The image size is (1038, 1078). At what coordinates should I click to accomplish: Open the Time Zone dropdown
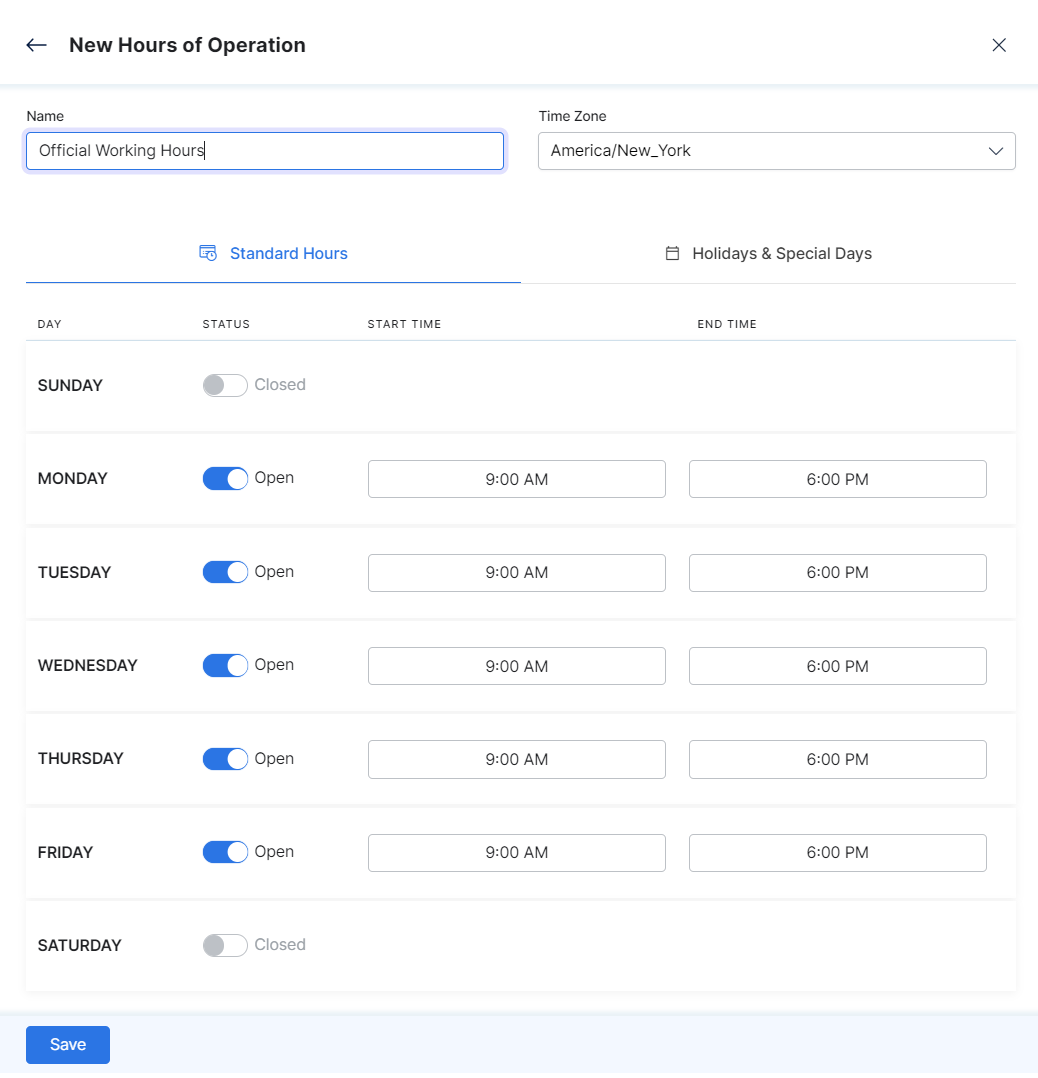[777, 151]
